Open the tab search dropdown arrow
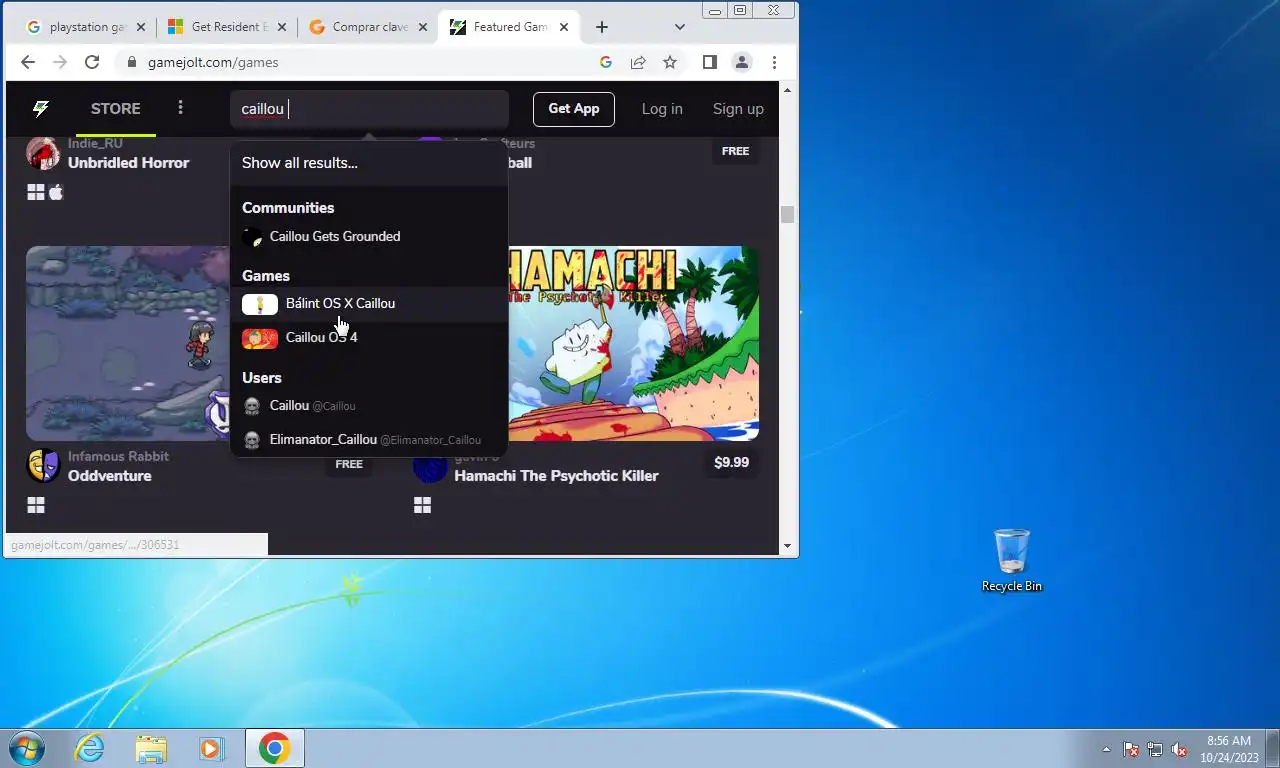 click(680, 27)
